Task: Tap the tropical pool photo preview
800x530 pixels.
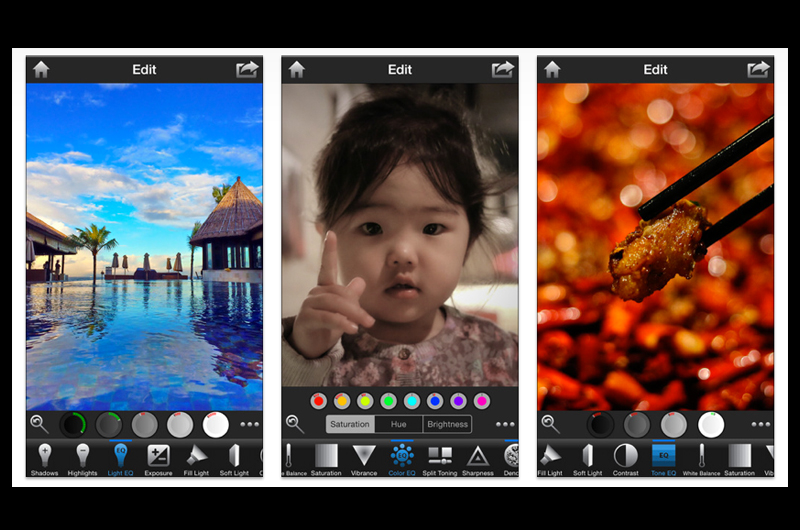Action: click(144, 247)
